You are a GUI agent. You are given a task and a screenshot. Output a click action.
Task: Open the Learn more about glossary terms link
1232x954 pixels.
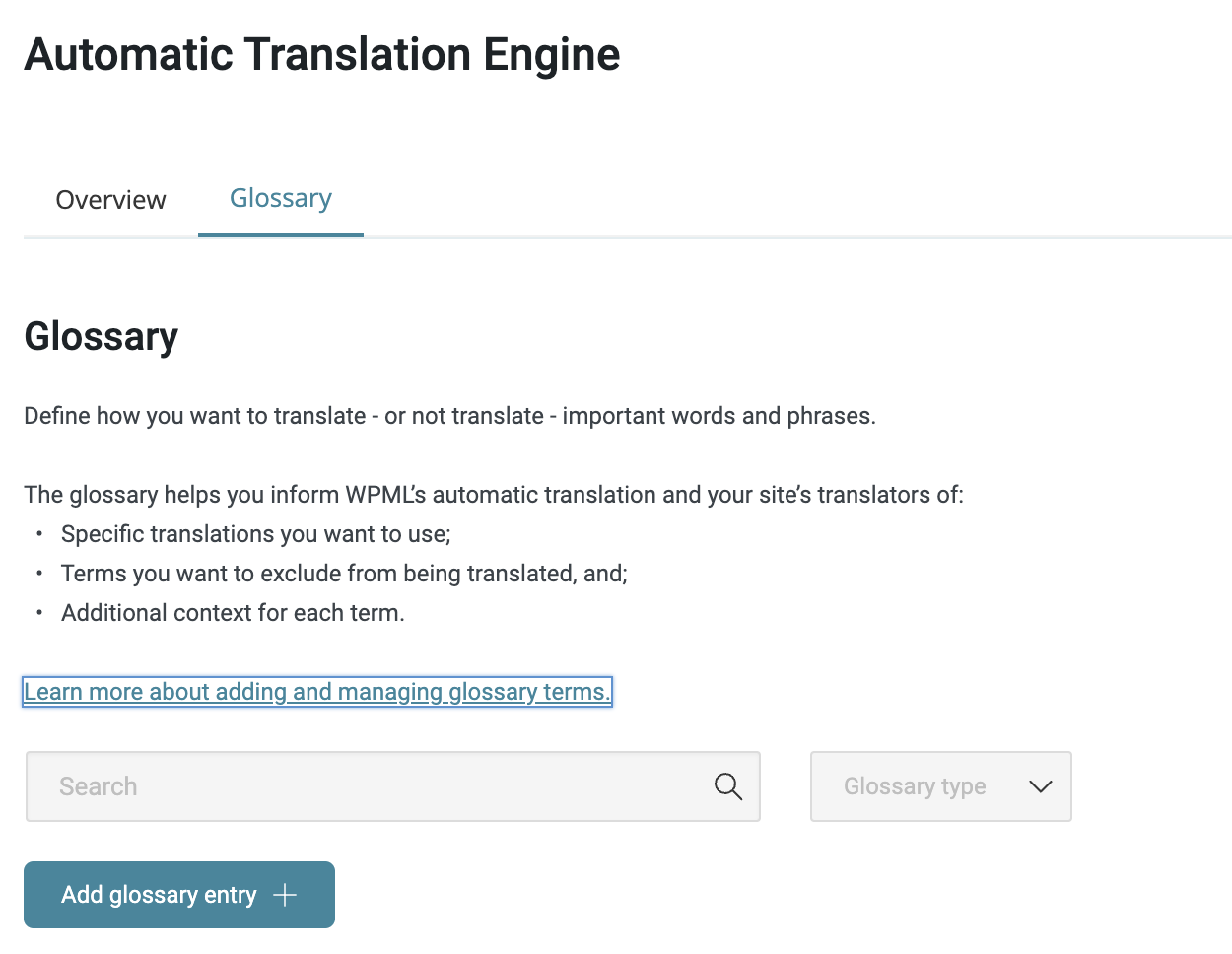(x=317, y=692)
